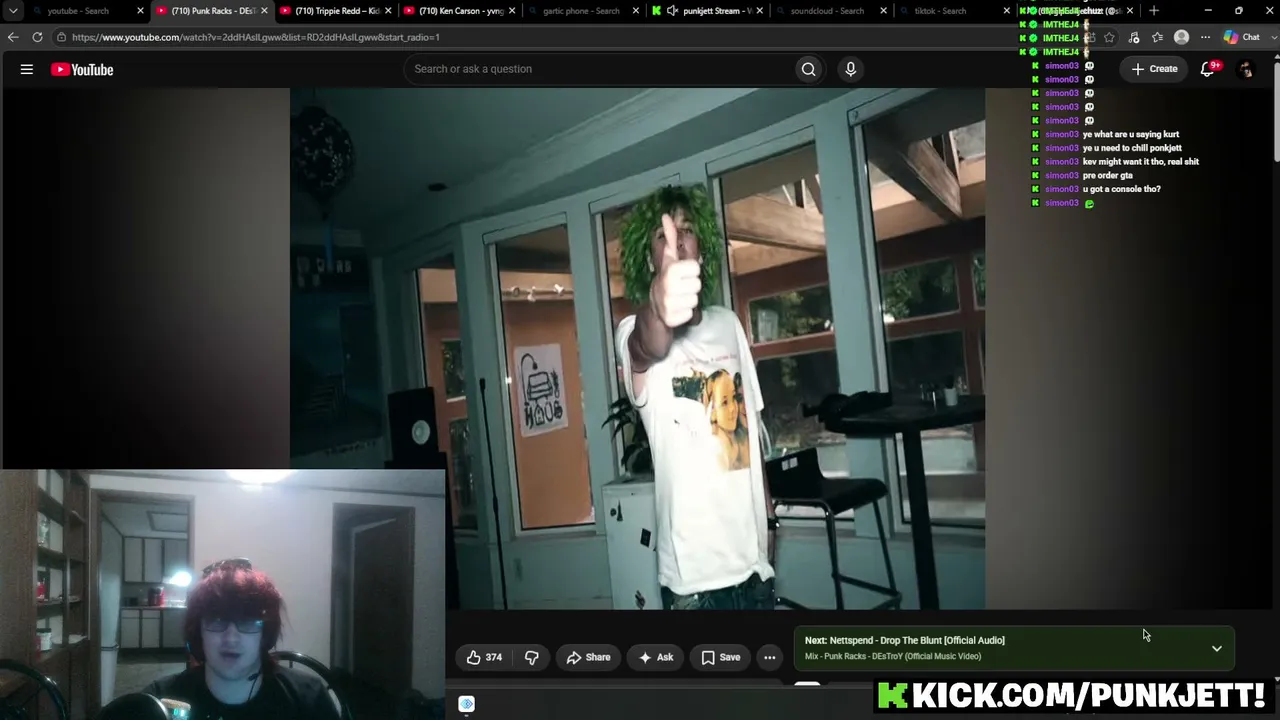Click the 'ye u need to chill ponkjett' message
Image resolution: width=1280 pixels, height=720 pixels.
click(1132, 148)
